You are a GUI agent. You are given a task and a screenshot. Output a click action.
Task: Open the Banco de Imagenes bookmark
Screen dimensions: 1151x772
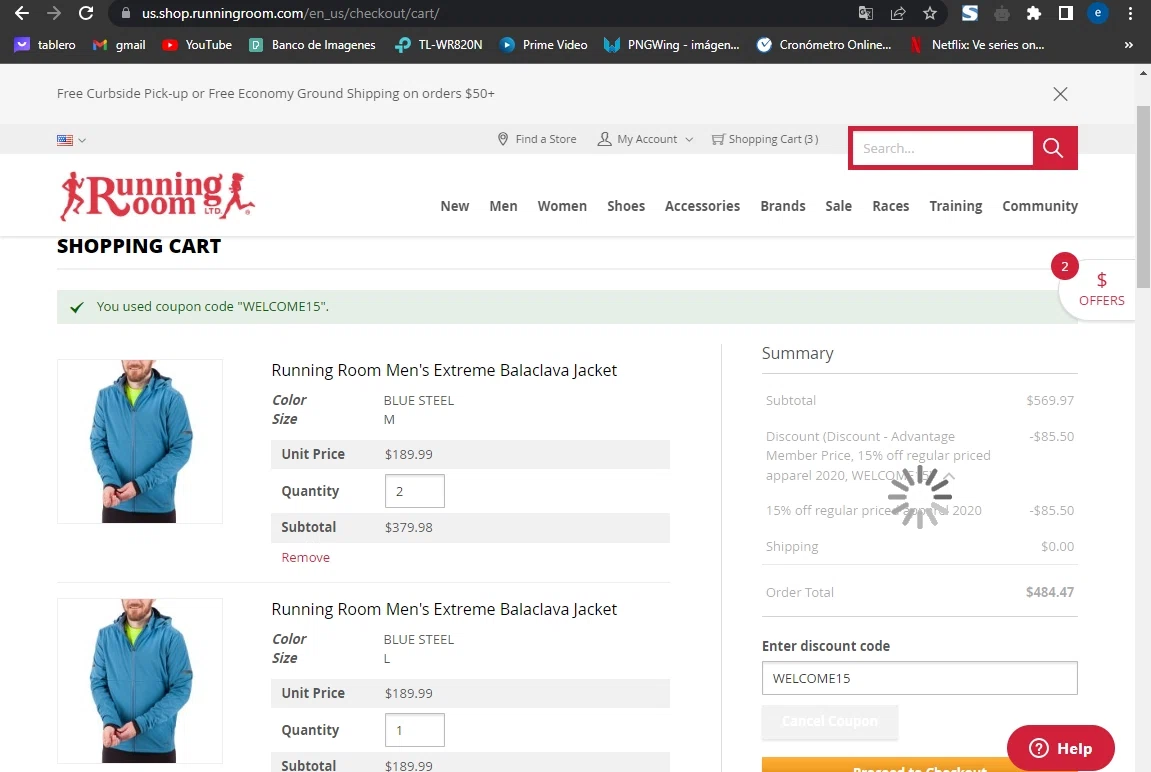[x=312, y=45]
